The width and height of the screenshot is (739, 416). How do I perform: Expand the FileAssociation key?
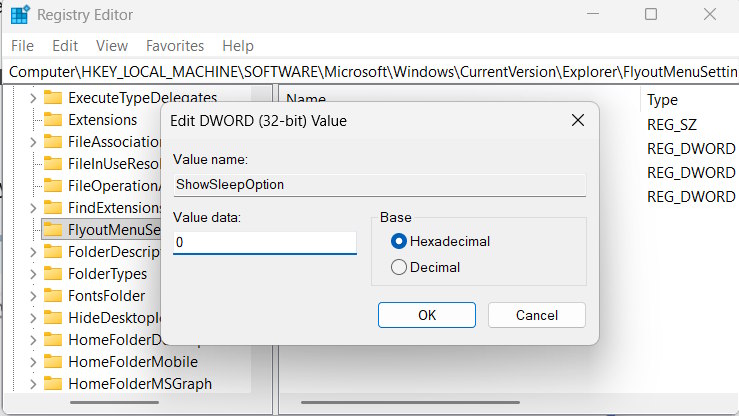(33, 142)
